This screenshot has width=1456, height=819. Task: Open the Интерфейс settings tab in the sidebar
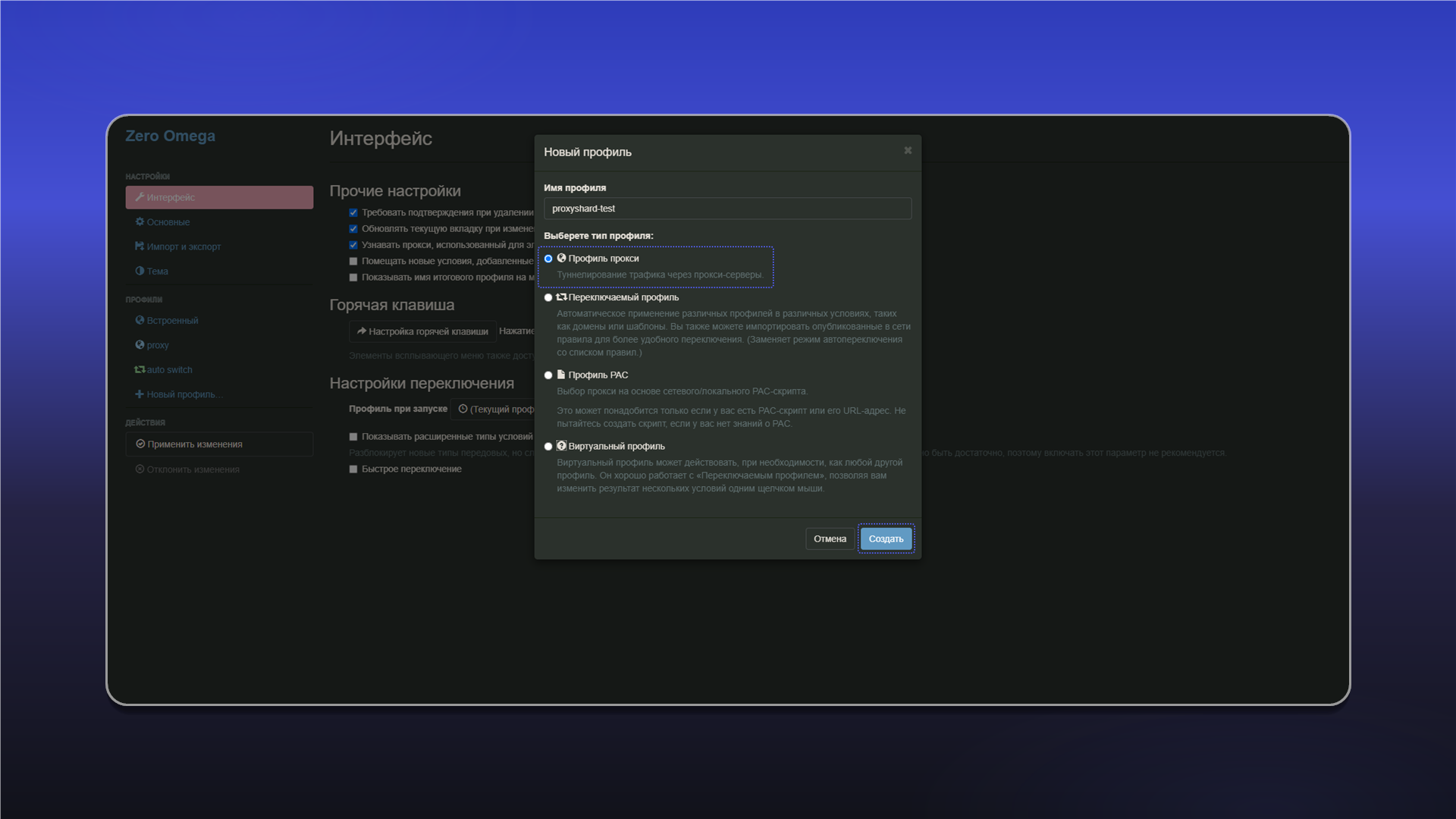[x=219, y=197]
